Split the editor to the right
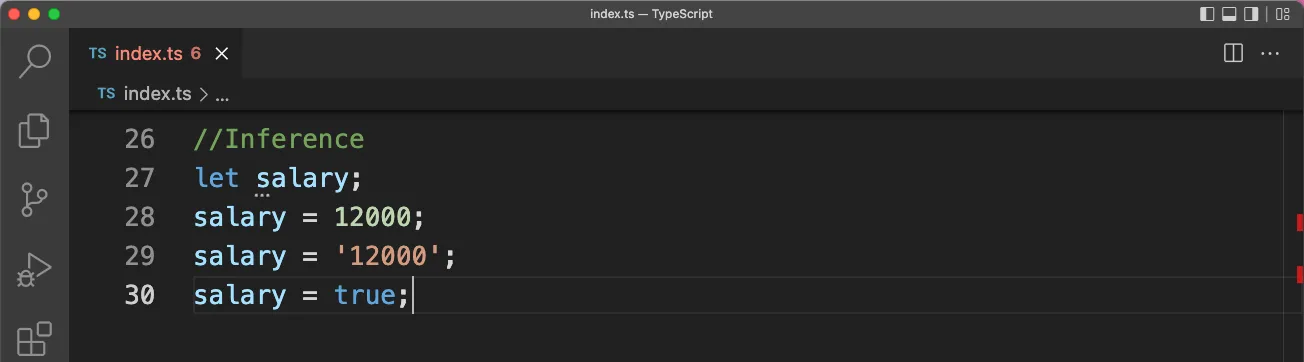 tap(1233, 54)
